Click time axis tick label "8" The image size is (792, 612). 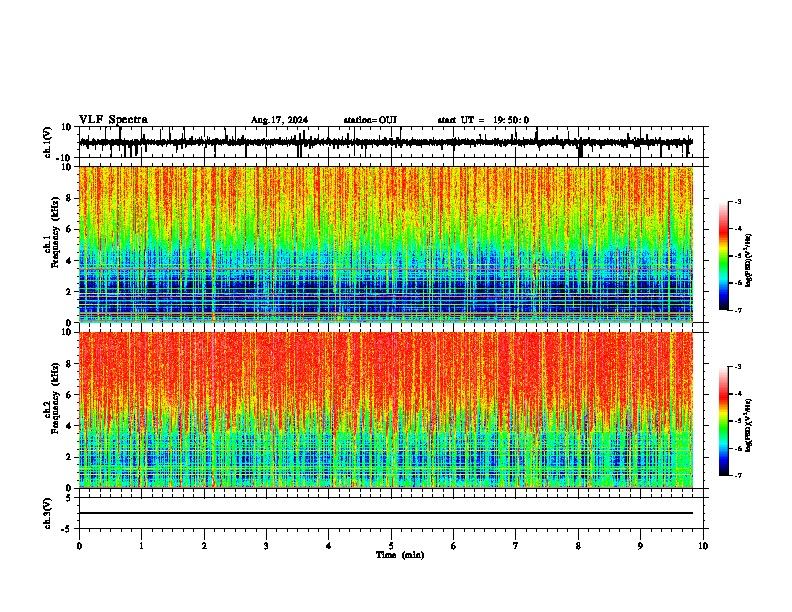click(x=578, y=546)
